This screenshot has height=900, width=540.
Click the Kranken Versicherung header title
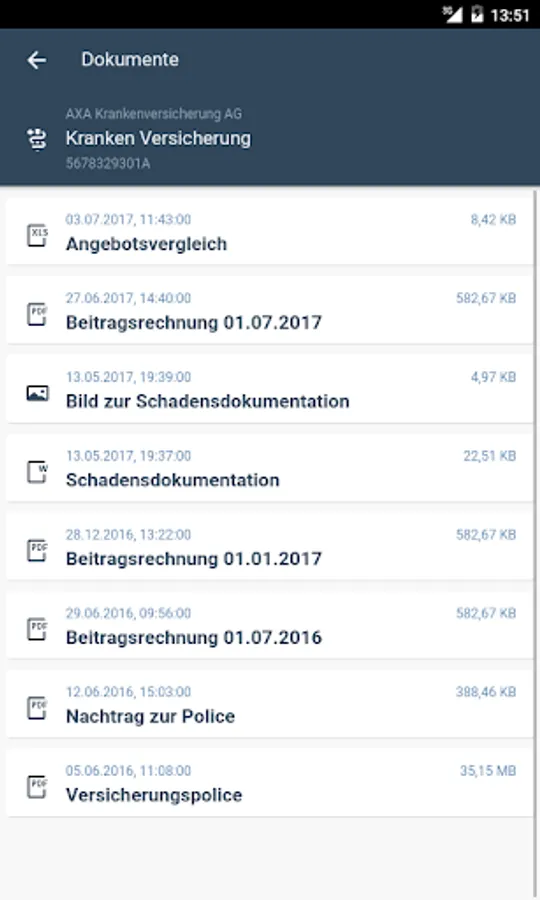pos(158,138)
